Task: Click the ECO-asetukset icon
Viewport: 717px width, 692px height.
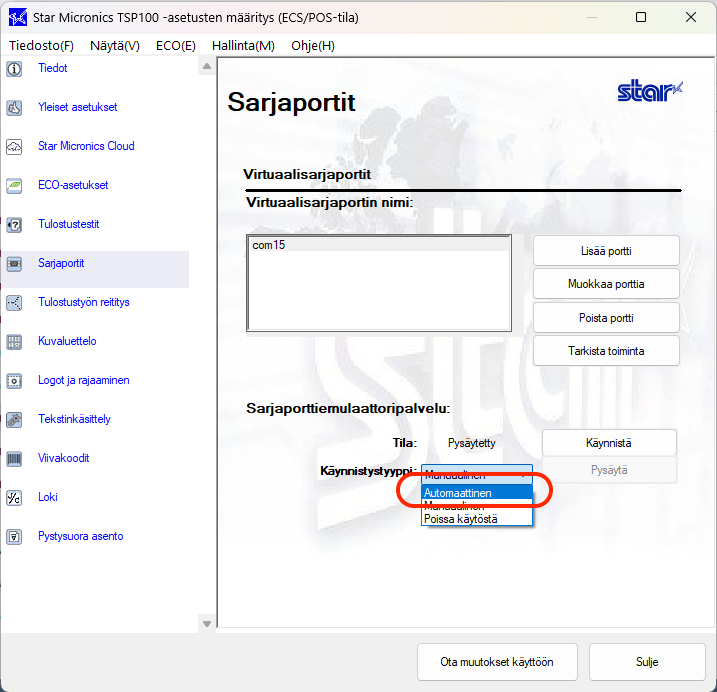Action: tap(14, 186)
